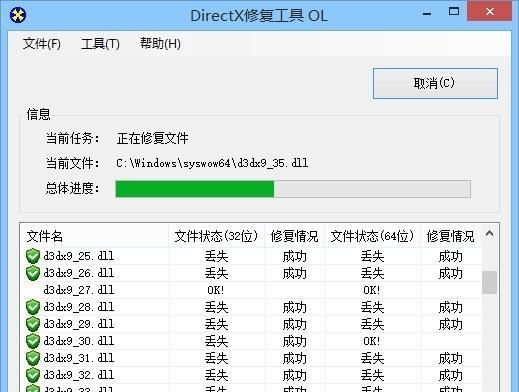Maximize the DirectX修复工具 window

tap(454, 12)
